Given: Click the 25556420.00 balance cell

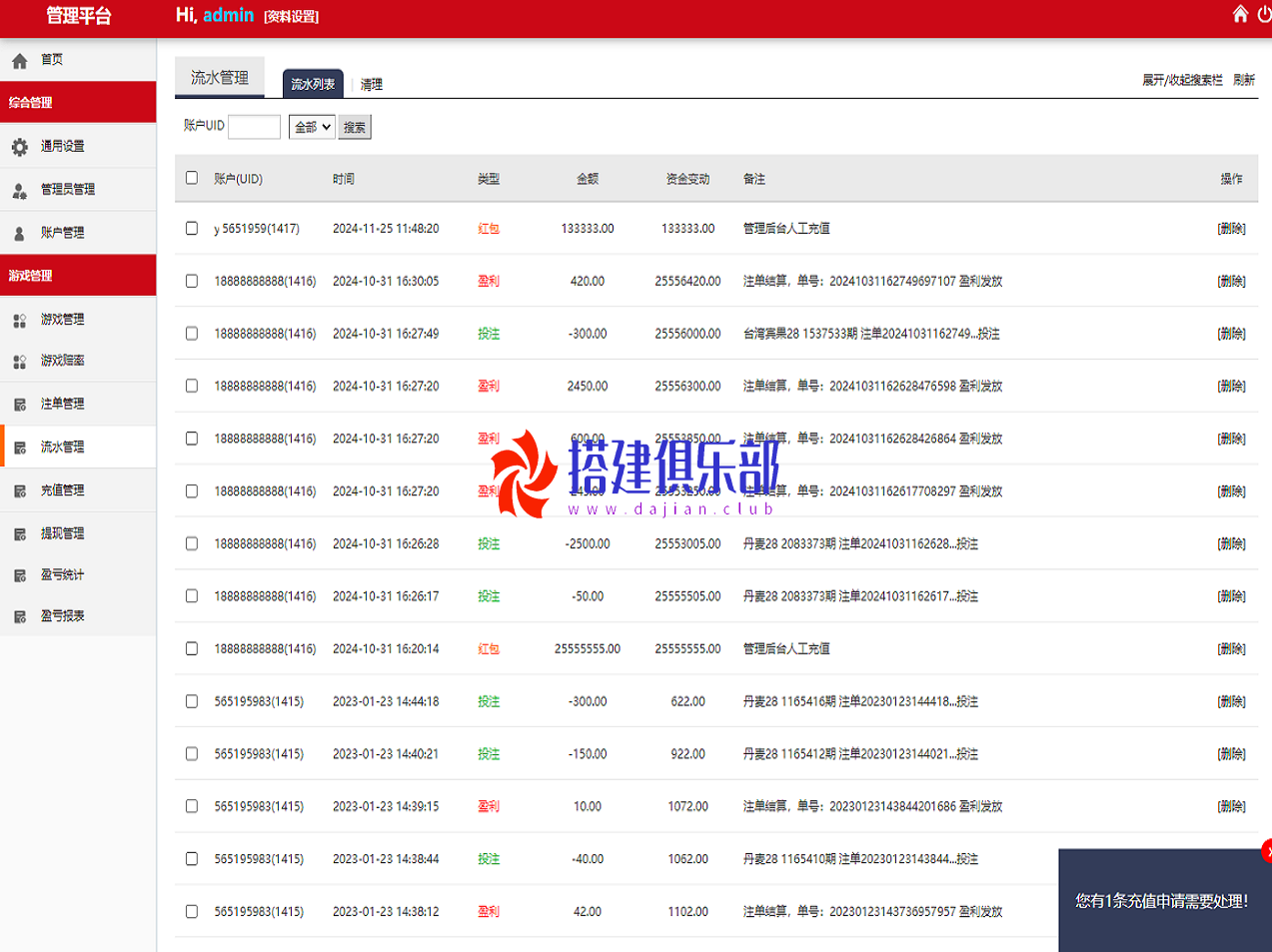Looking at the screenshot, I should (687, 281).
